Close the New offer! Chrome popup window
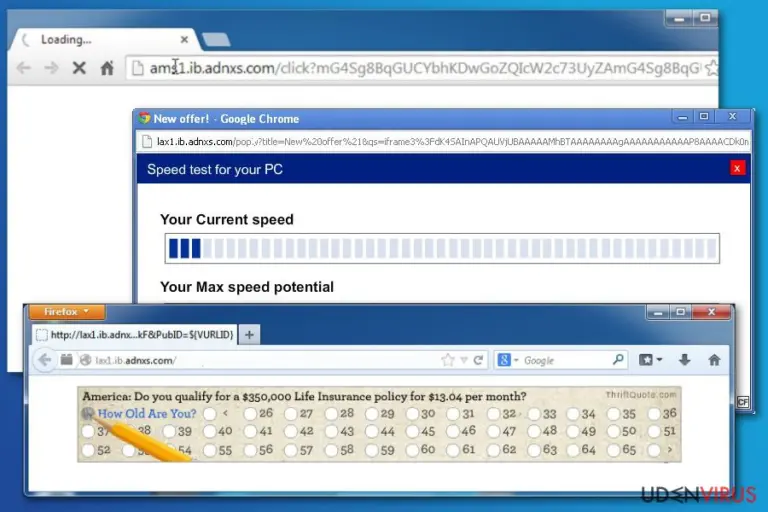 733,117
